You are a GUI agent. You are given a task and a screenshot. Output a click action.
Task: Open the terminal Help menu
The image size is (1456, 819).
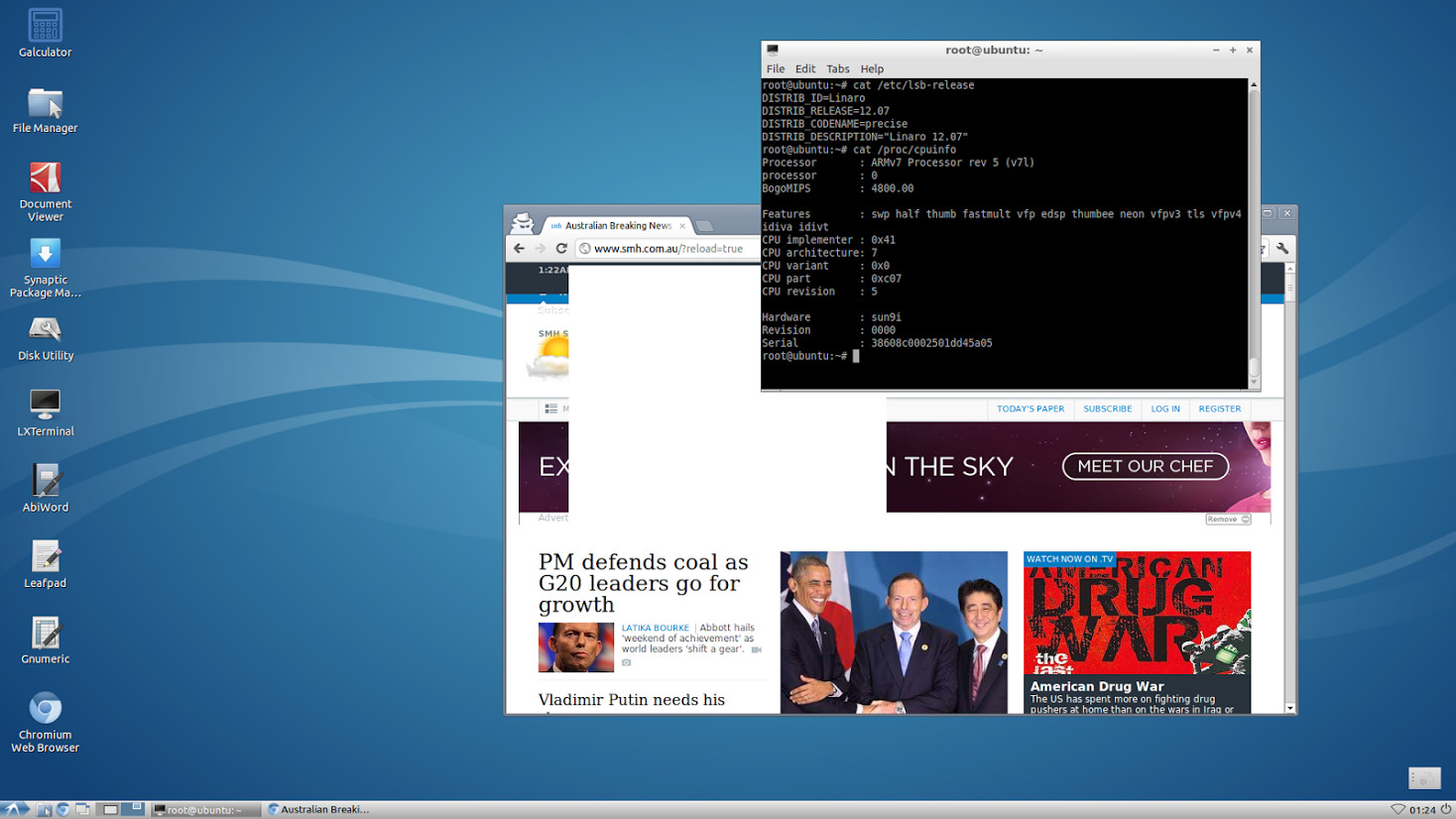(x=872, y=68)
